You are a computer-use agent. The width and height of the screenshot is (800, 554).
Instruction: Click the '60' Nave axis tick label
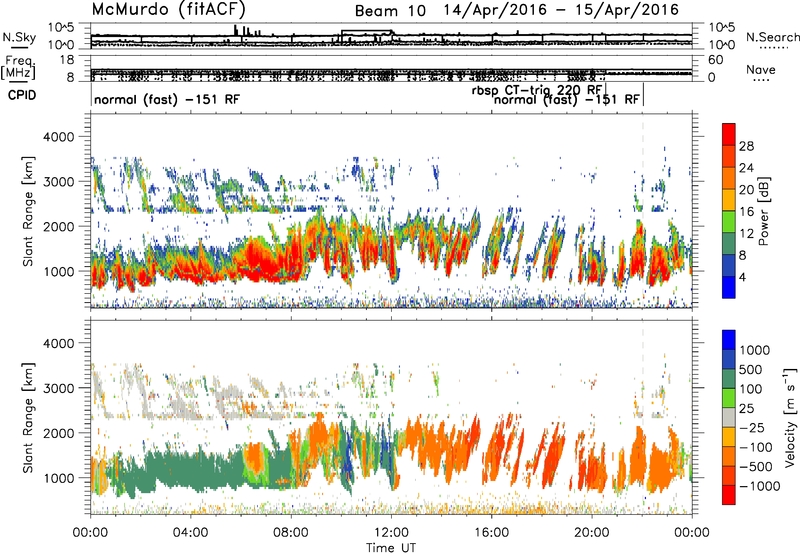pyautogui.click(x=715, y=60)
